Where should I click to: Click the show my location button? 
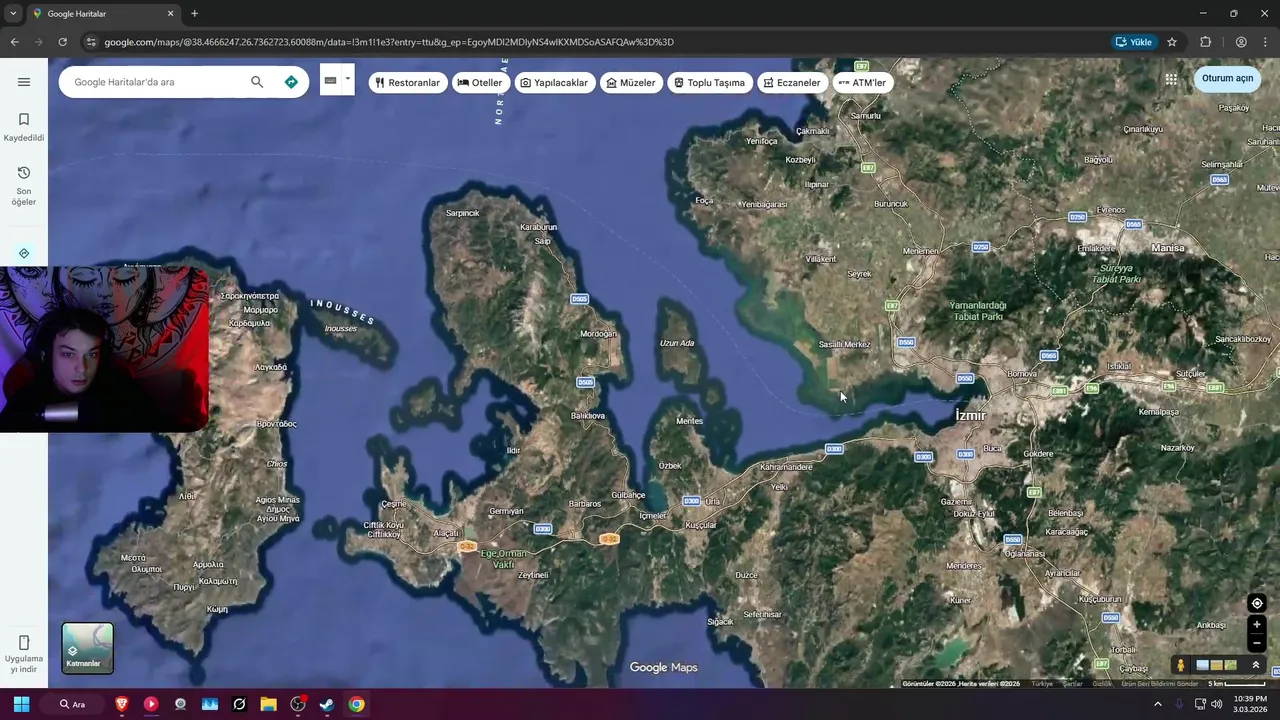pos(1257,603)
